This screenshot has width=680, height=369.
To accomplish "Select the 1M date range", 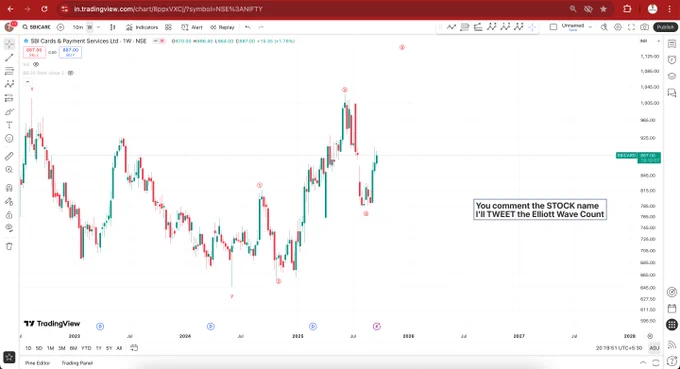I will 50,348.
